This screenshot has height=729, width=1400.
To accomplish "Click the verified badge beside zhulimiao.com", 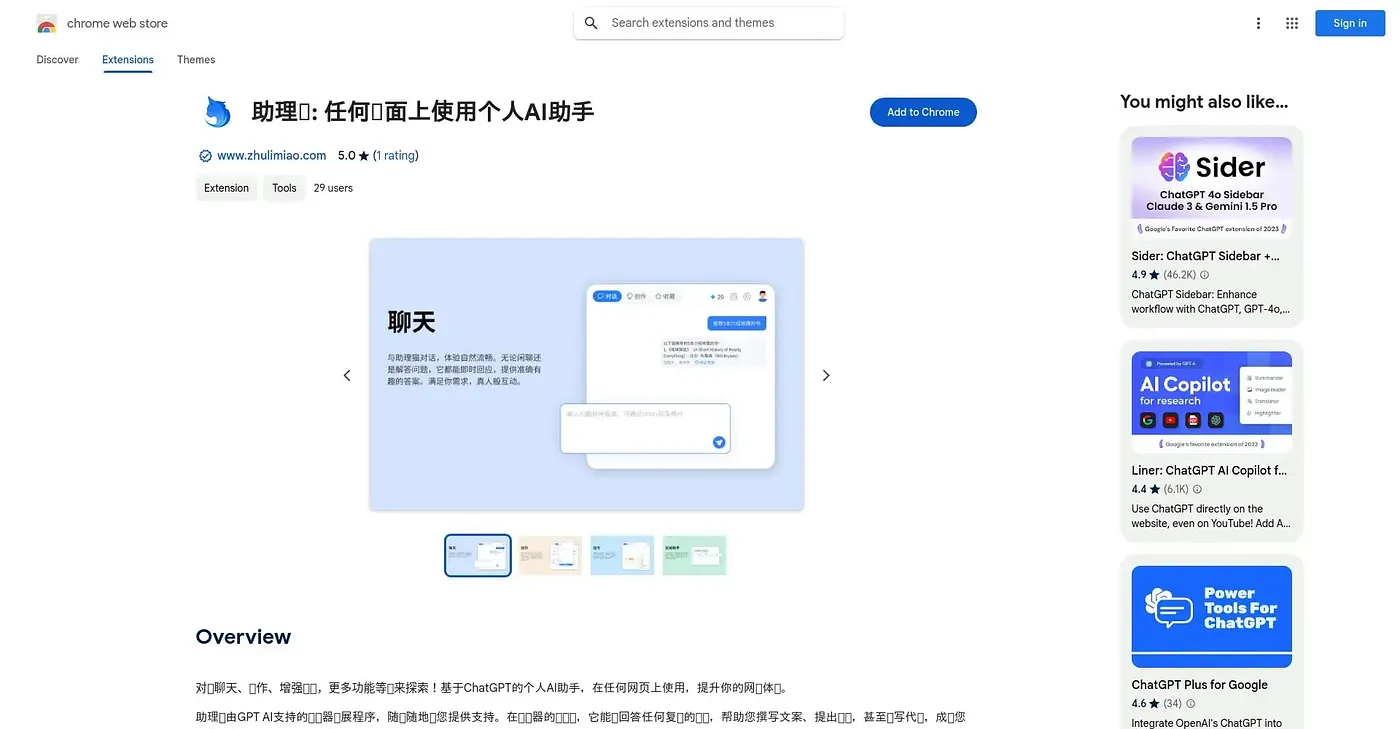I will point(205,156).
